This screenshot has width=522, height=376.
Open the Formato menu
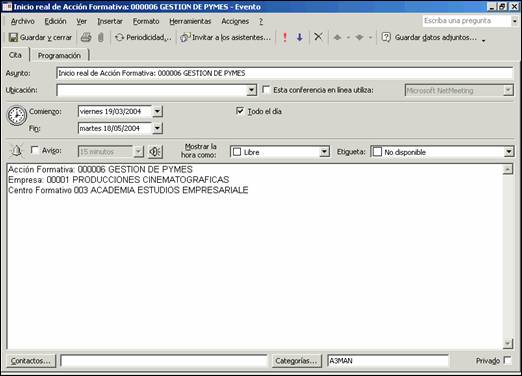[146, 21]
